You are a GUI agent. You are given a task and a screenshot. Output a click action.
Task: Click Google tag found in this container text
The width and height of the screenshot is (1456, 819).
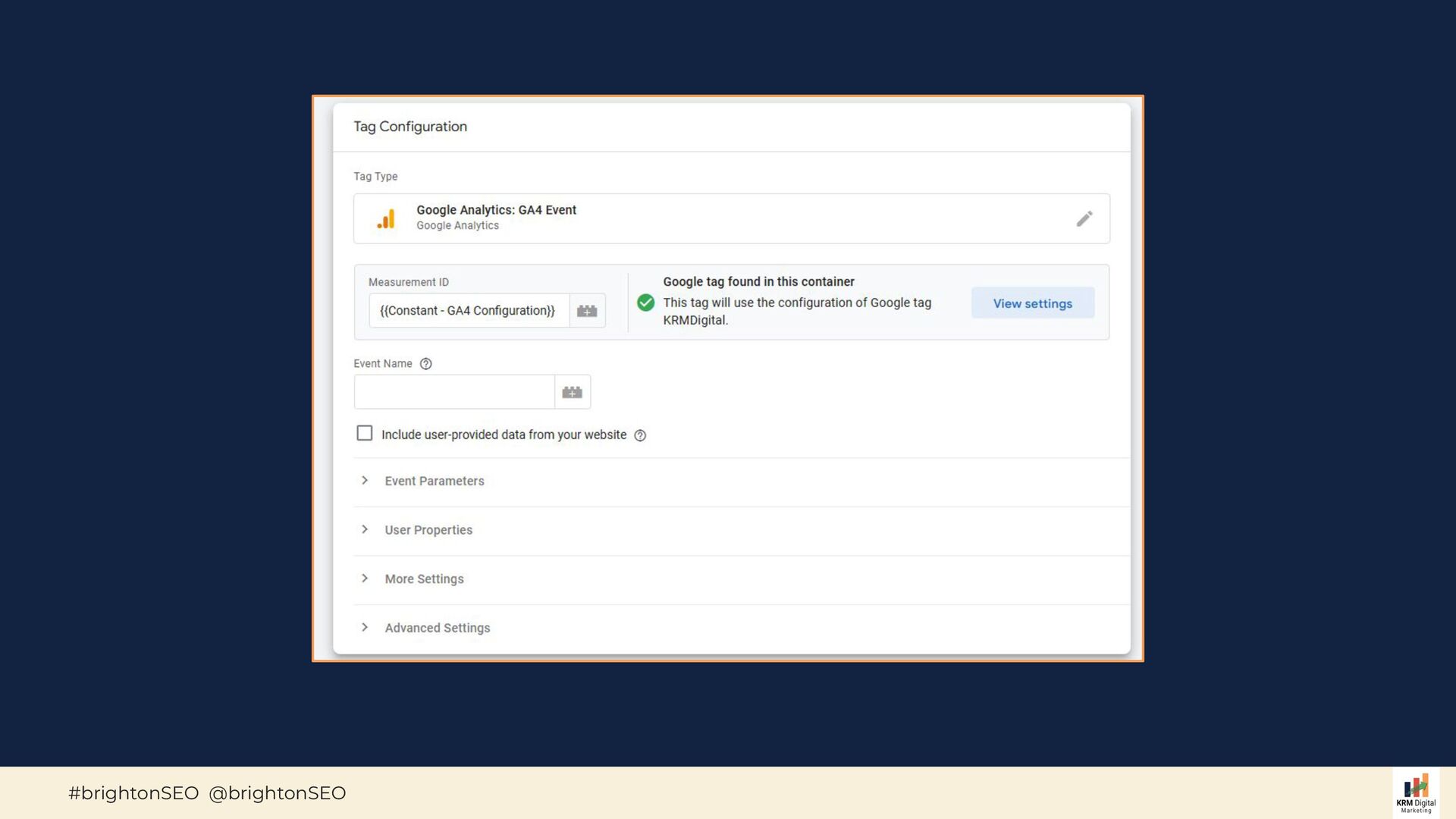(x=758, y=281)
